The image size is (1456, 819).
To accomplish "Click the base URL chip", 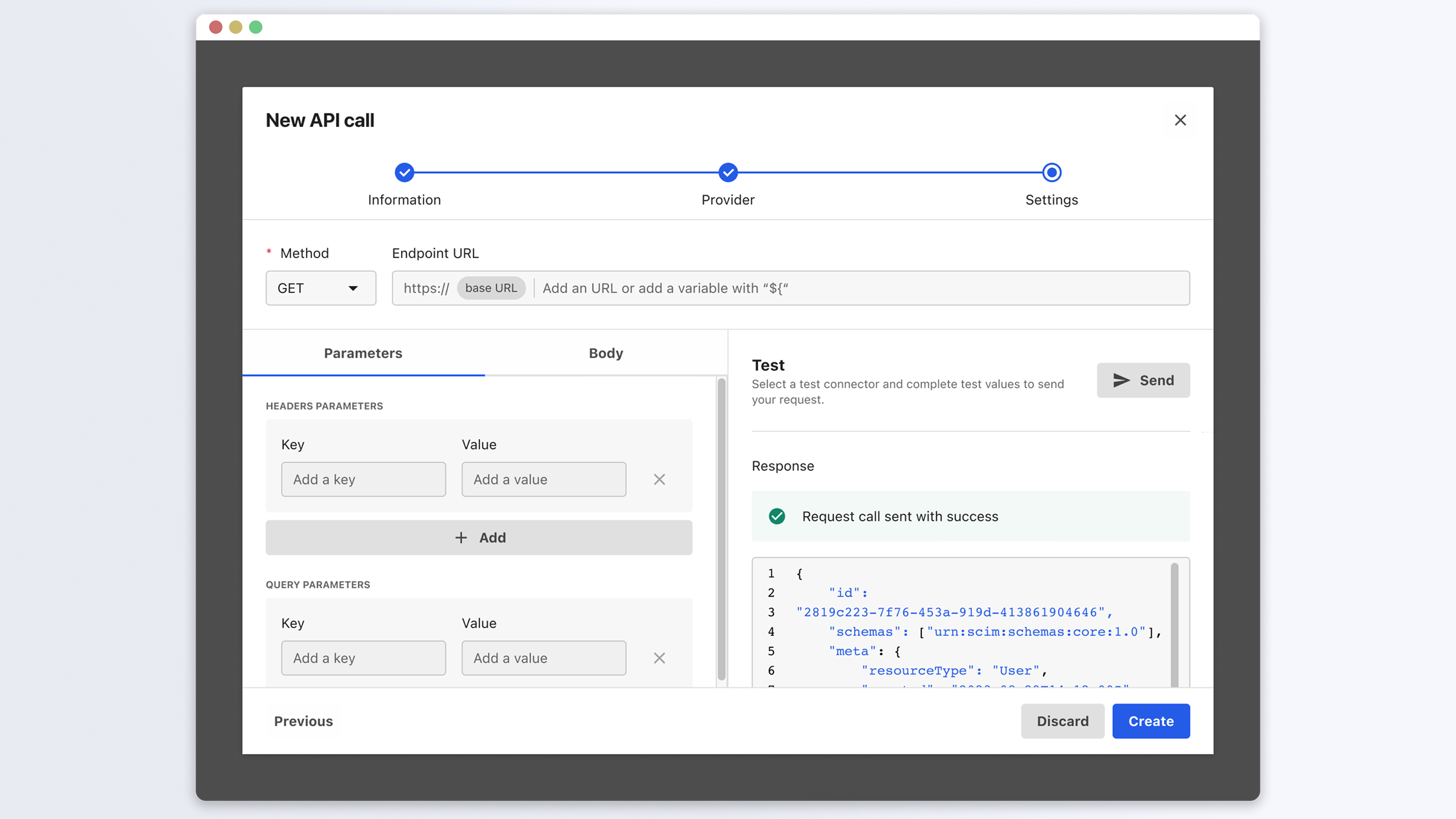I will 491,288.
